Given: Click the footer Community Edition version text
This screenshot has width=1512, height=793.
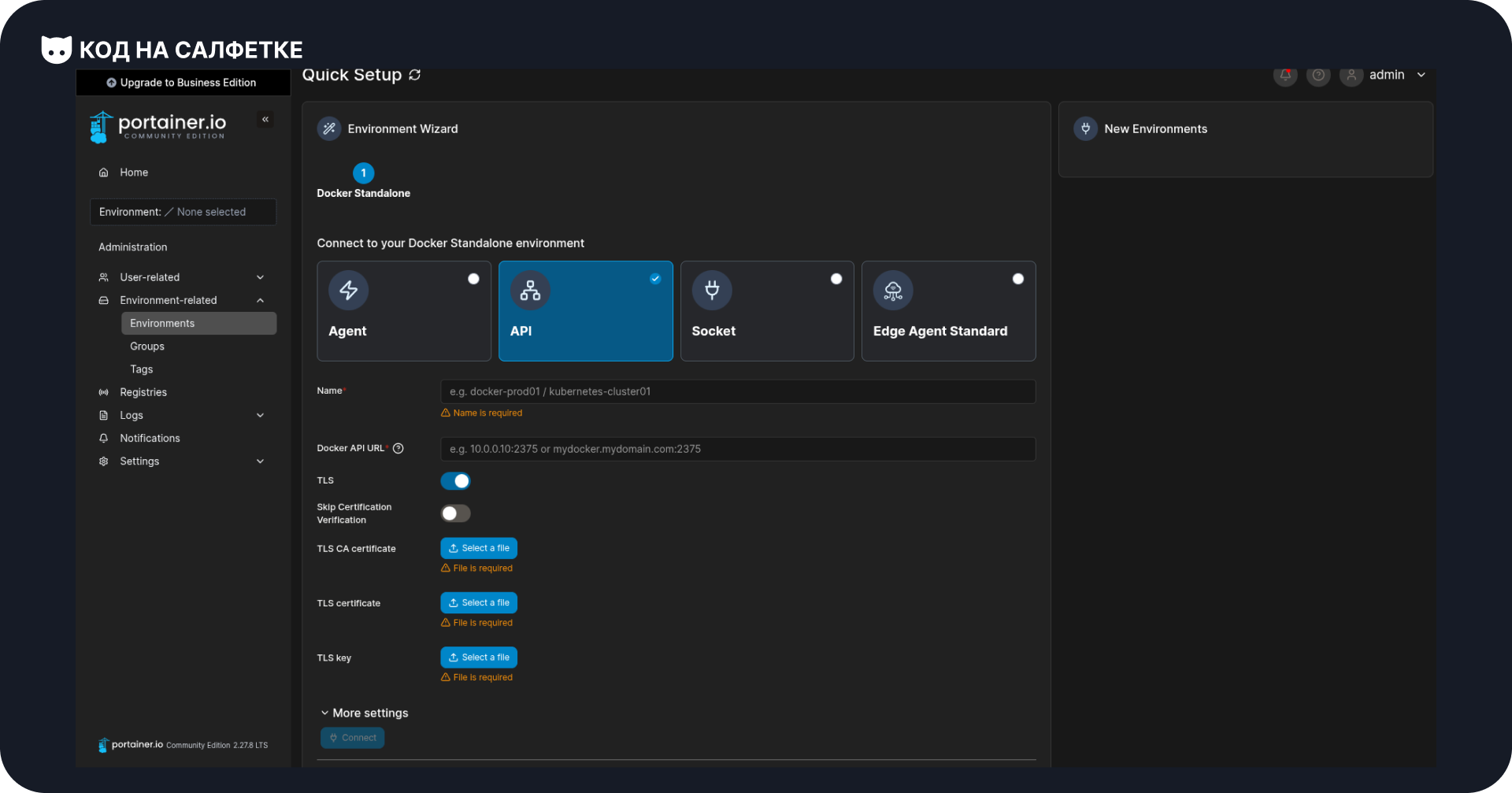Looking at the screenshot, I should pyautogui.click(x=217, y=745).
